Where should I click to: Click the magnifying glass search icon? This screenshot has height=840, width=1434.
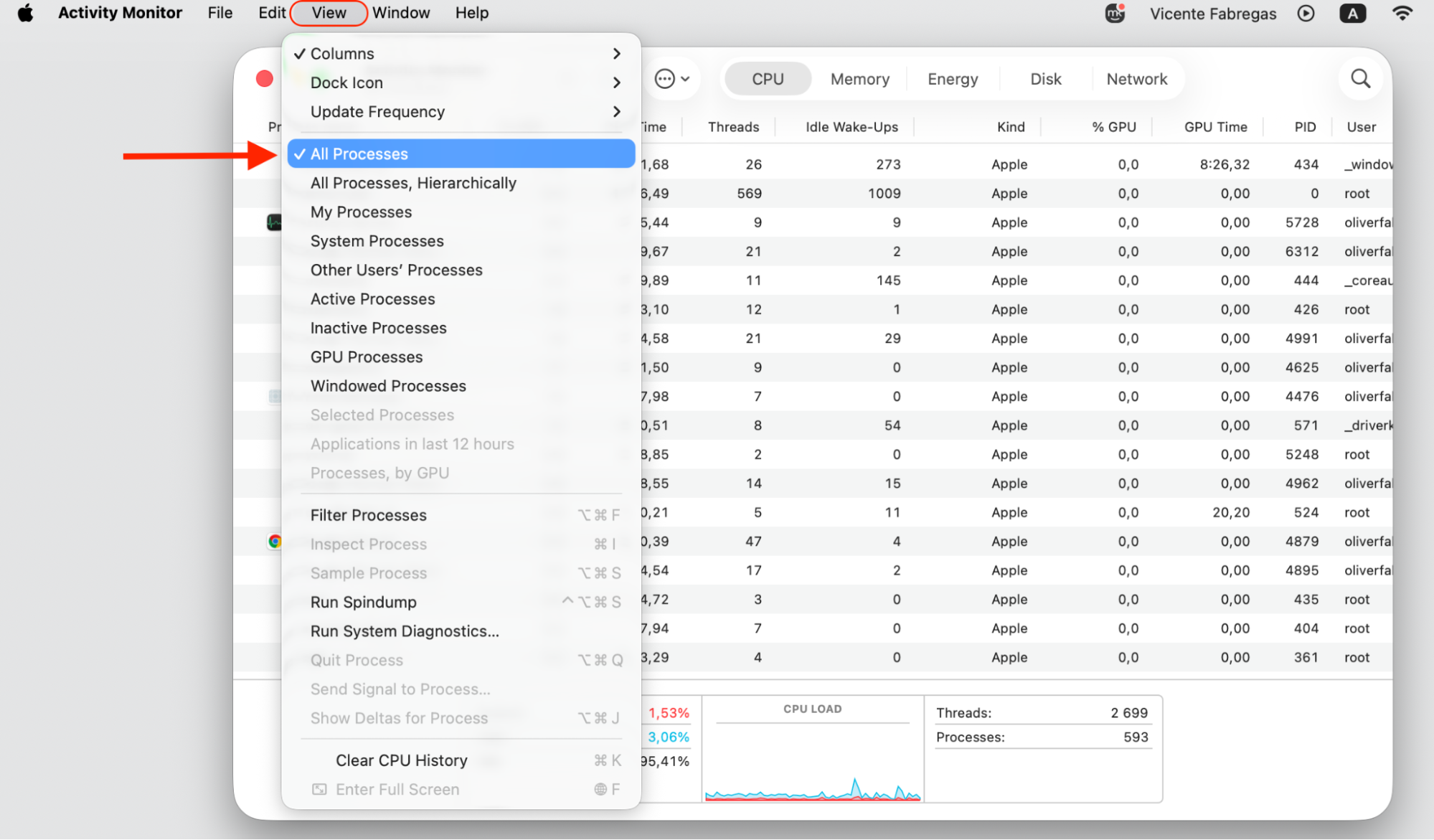coord(1360,78)
